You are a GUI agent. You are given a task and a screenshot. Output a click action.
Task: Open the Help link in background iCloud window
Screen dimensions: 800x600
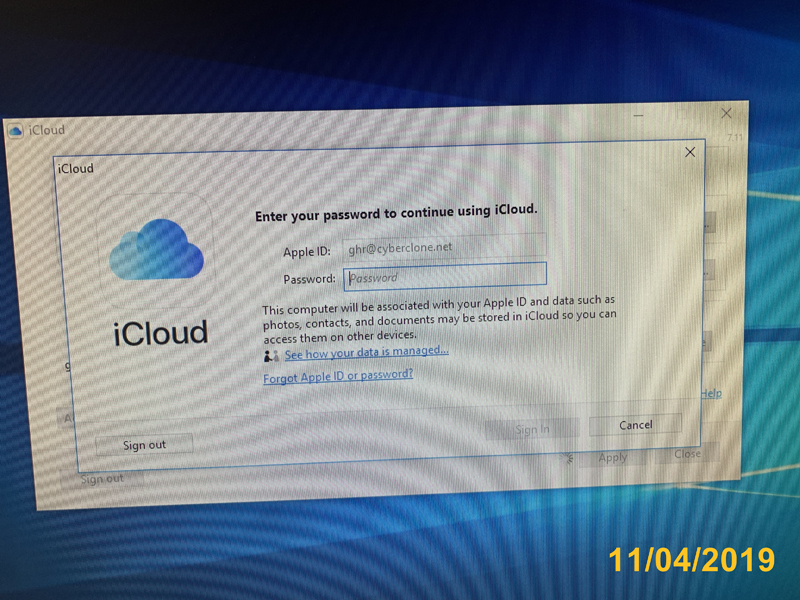[x=711, y=393]
